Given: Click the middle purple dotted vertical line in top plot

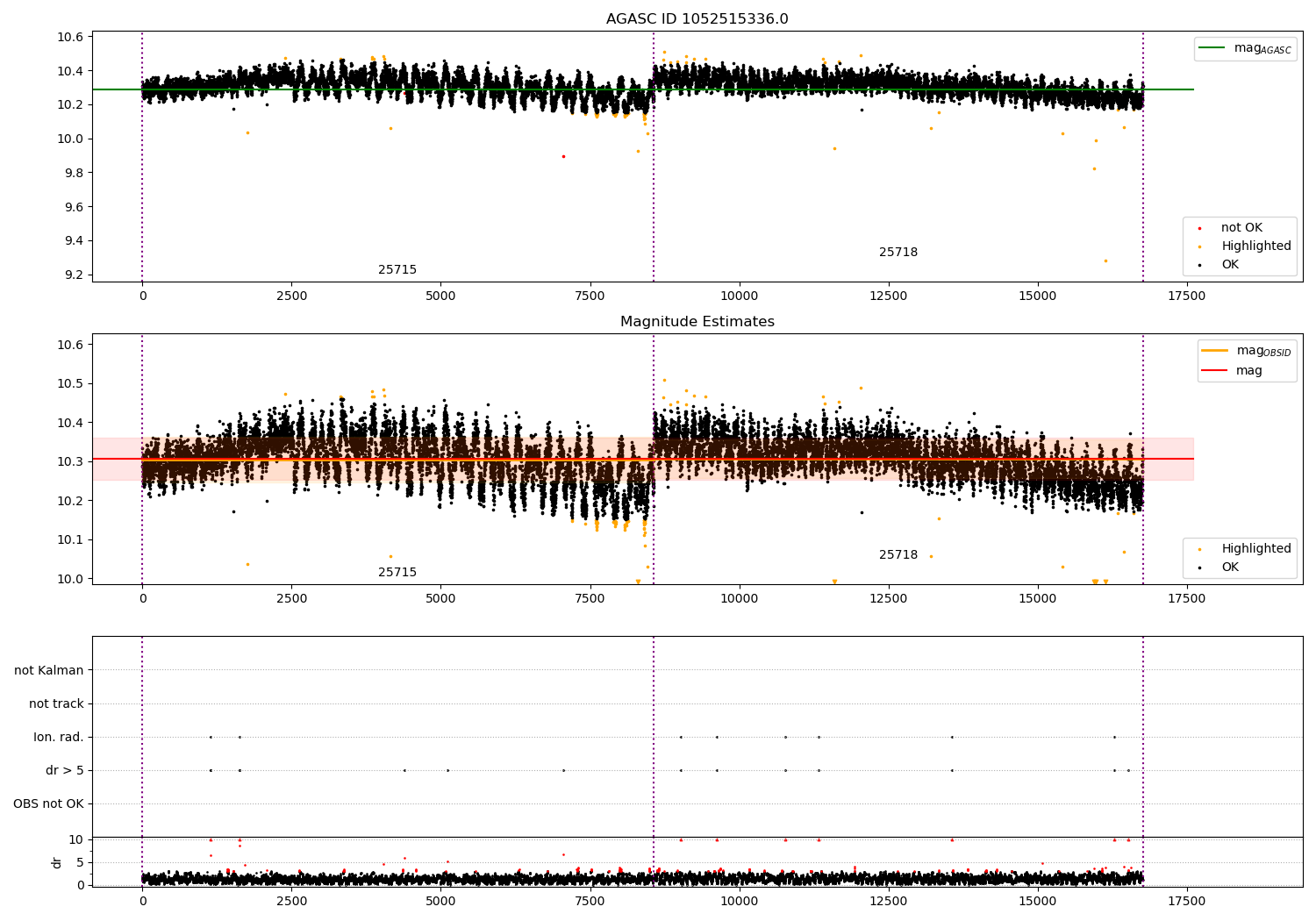Looking at the screenshot, I should tap(654, 156).
